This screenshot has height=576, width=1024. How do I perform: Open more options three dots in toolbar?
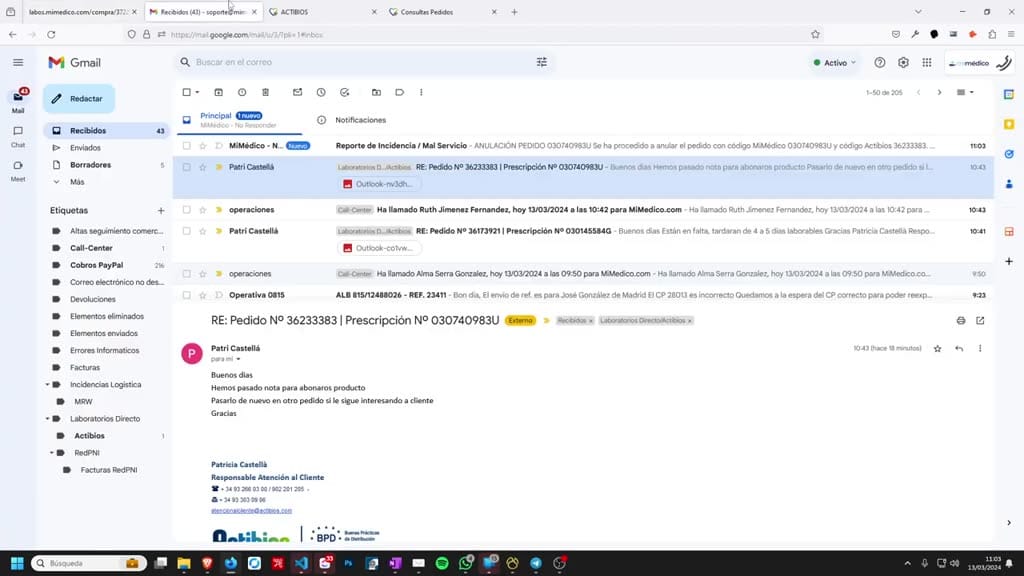pyautogui.click(x=421, y=93)
